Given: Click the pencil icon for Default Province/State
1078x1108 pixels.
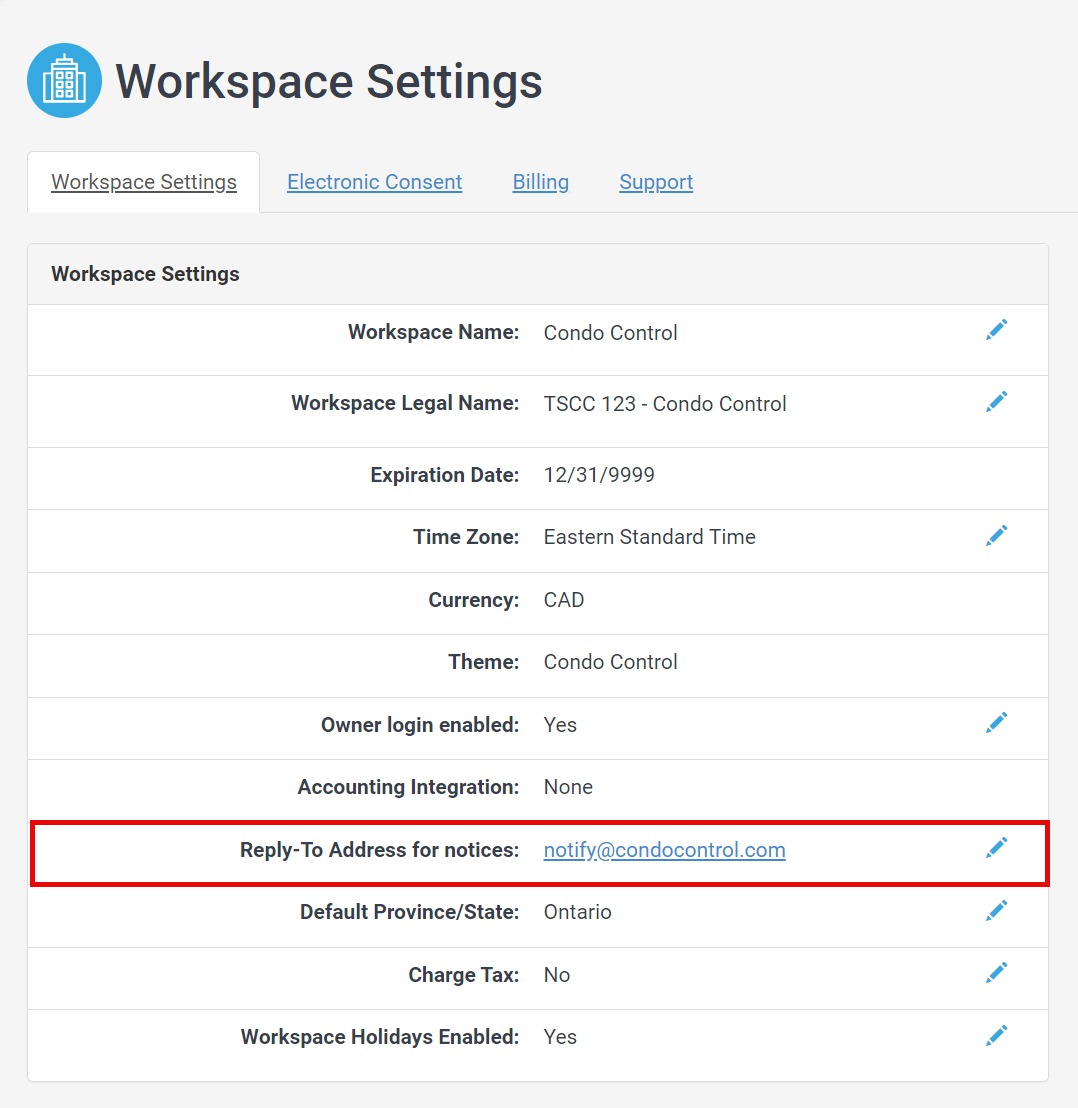Looking at the screenshot, I should (x=996, y=911).
